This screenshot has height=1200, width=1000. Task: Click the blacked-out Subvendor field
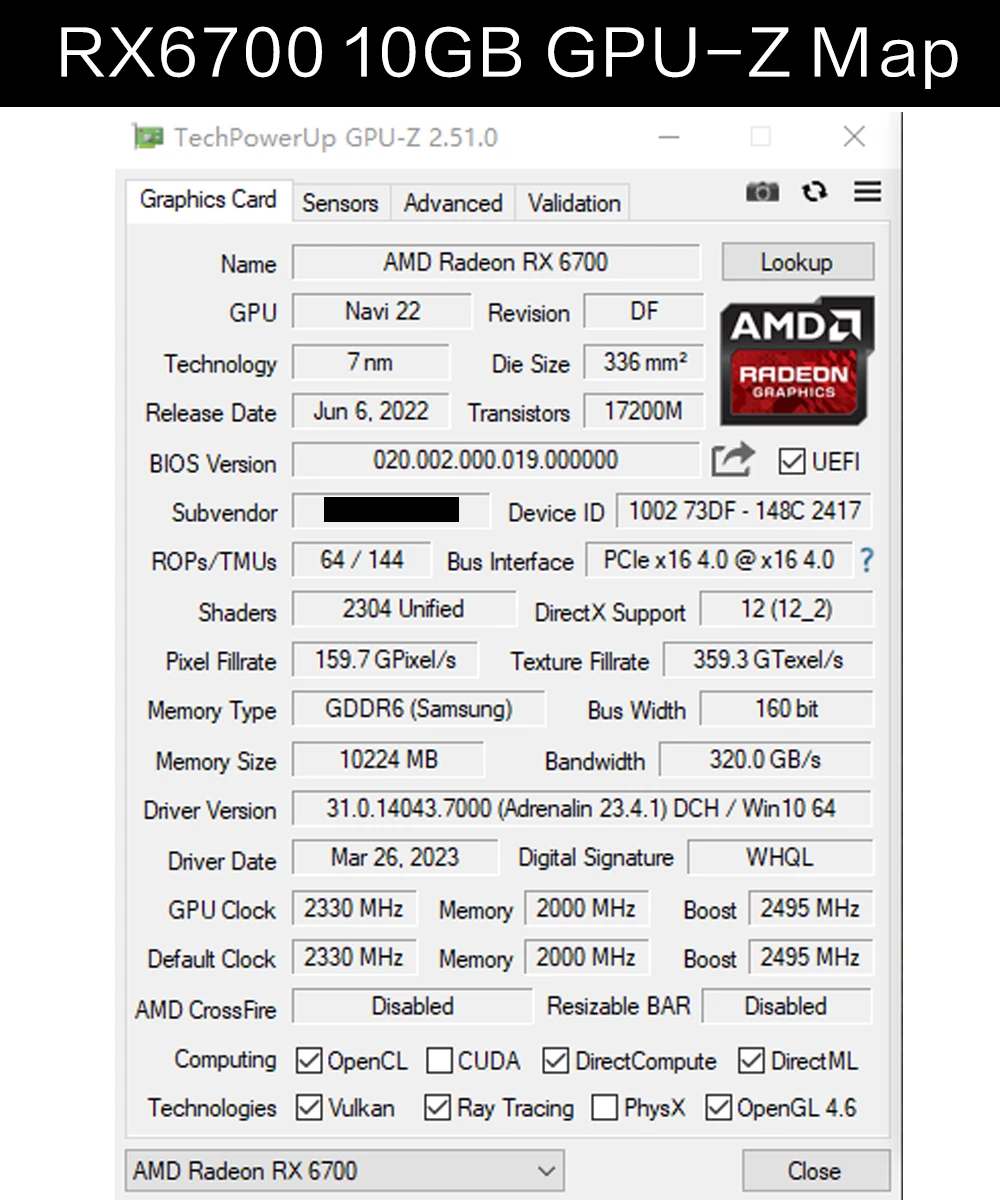click(x=391, y=510)
